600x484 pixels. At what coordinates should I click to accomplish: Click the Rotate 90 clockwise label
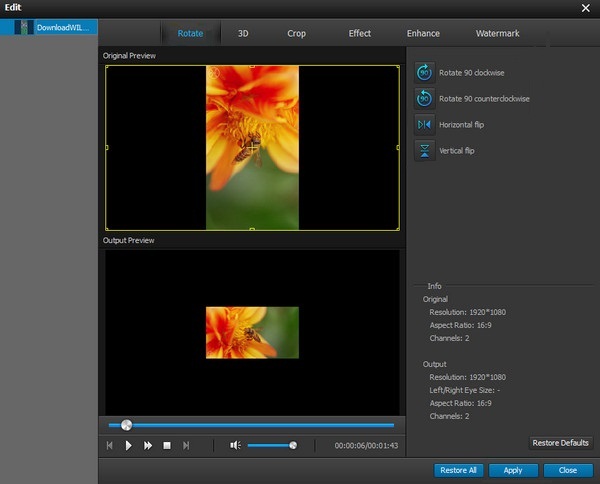click(471, 73)
